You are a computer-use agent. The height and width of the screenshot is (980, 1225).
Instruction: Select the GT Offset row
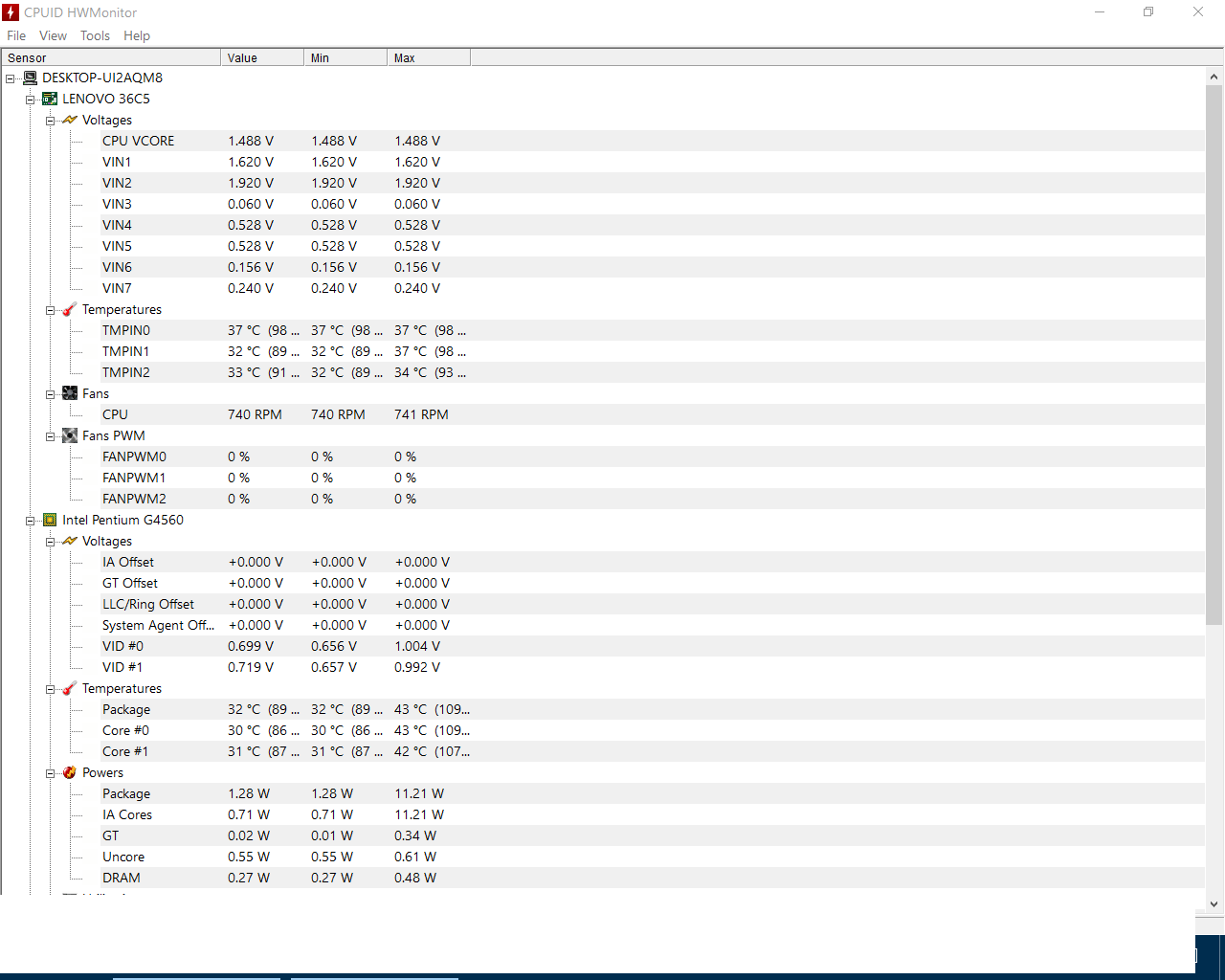[x=651, y=583]
